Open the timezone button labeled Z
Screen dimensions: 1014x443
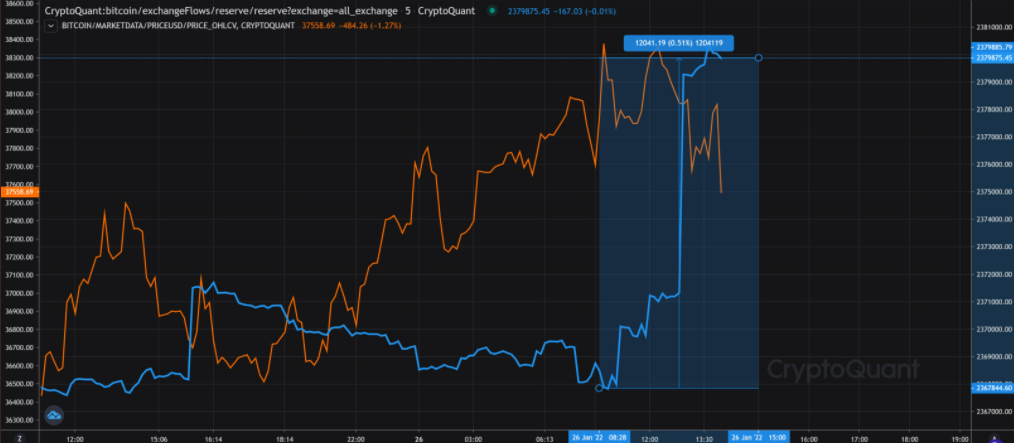pyautogui.click(x=21, y=438)
